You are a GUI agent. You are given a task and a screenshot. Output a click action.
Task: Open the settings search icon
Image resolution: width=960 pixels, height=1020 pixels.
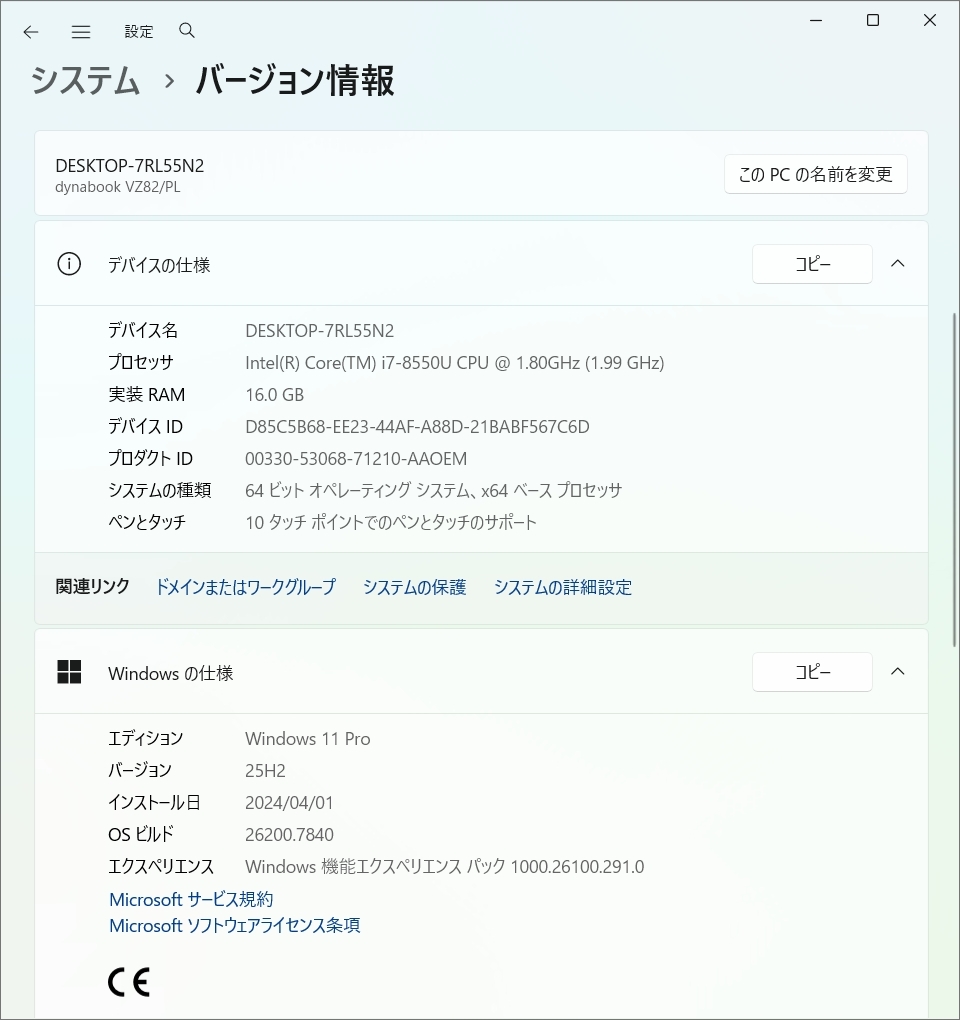(187, 31)
